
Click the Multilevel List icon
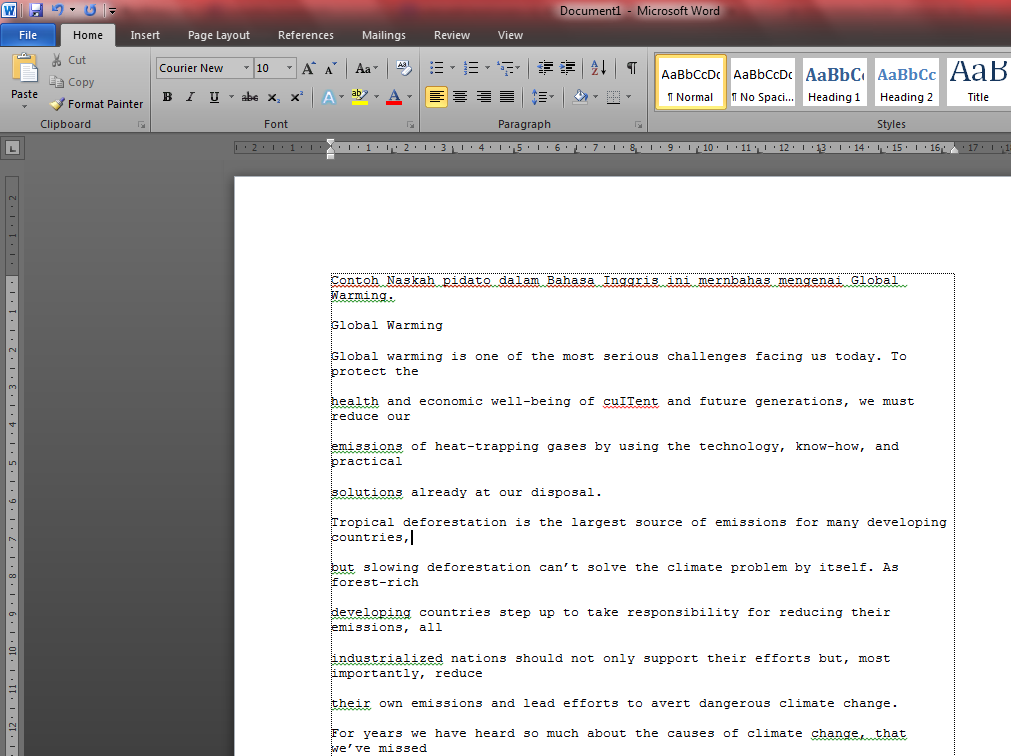point(506,68)
